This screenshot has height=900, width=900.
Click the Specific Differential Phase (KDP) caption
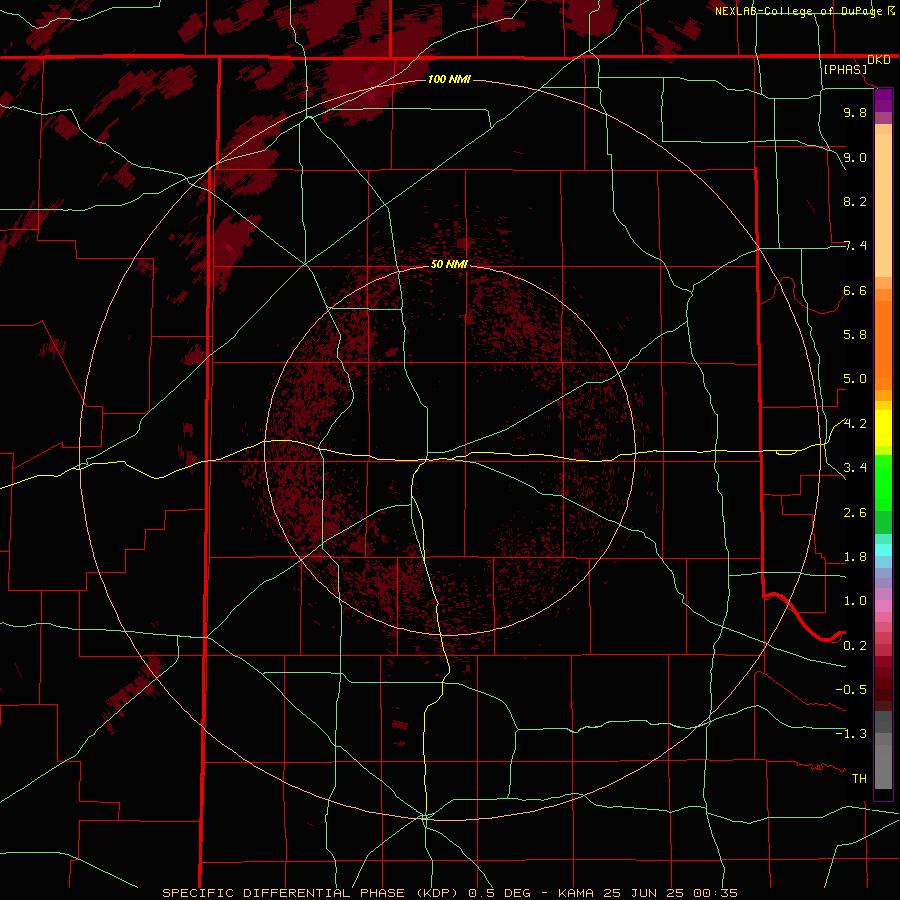point(450,893)
